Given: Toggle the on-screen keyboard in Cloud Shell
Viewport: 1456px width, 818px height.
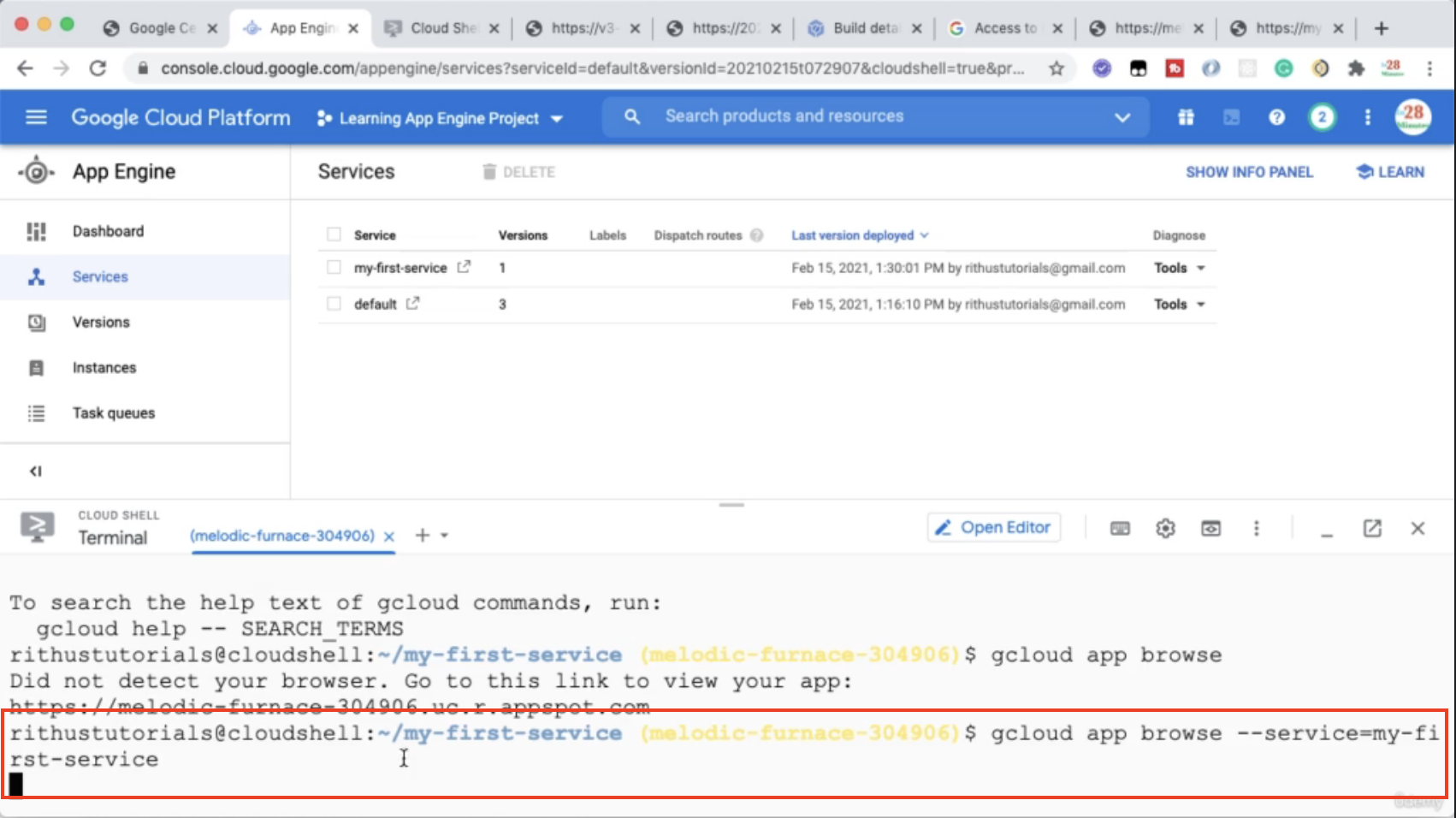Looking at the screenshot, I should click(1120, 528).
